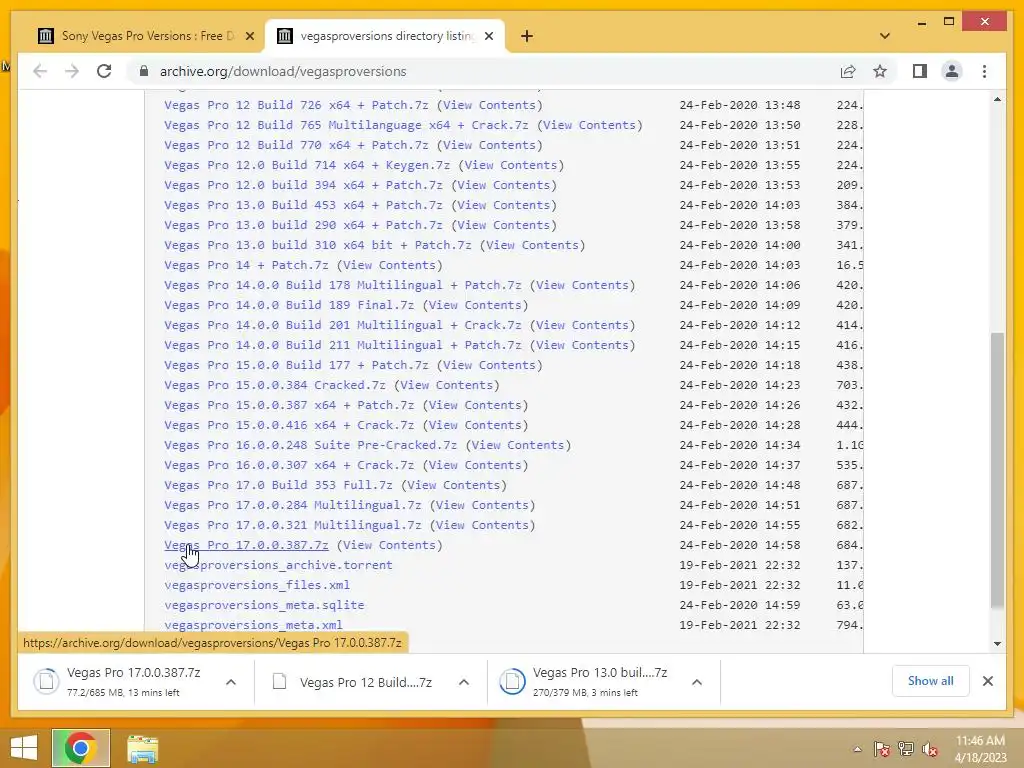View Contents of Vegas Pro 12.0 build 394 x64
Screen dimensions: 1024x768
[504, 185]
